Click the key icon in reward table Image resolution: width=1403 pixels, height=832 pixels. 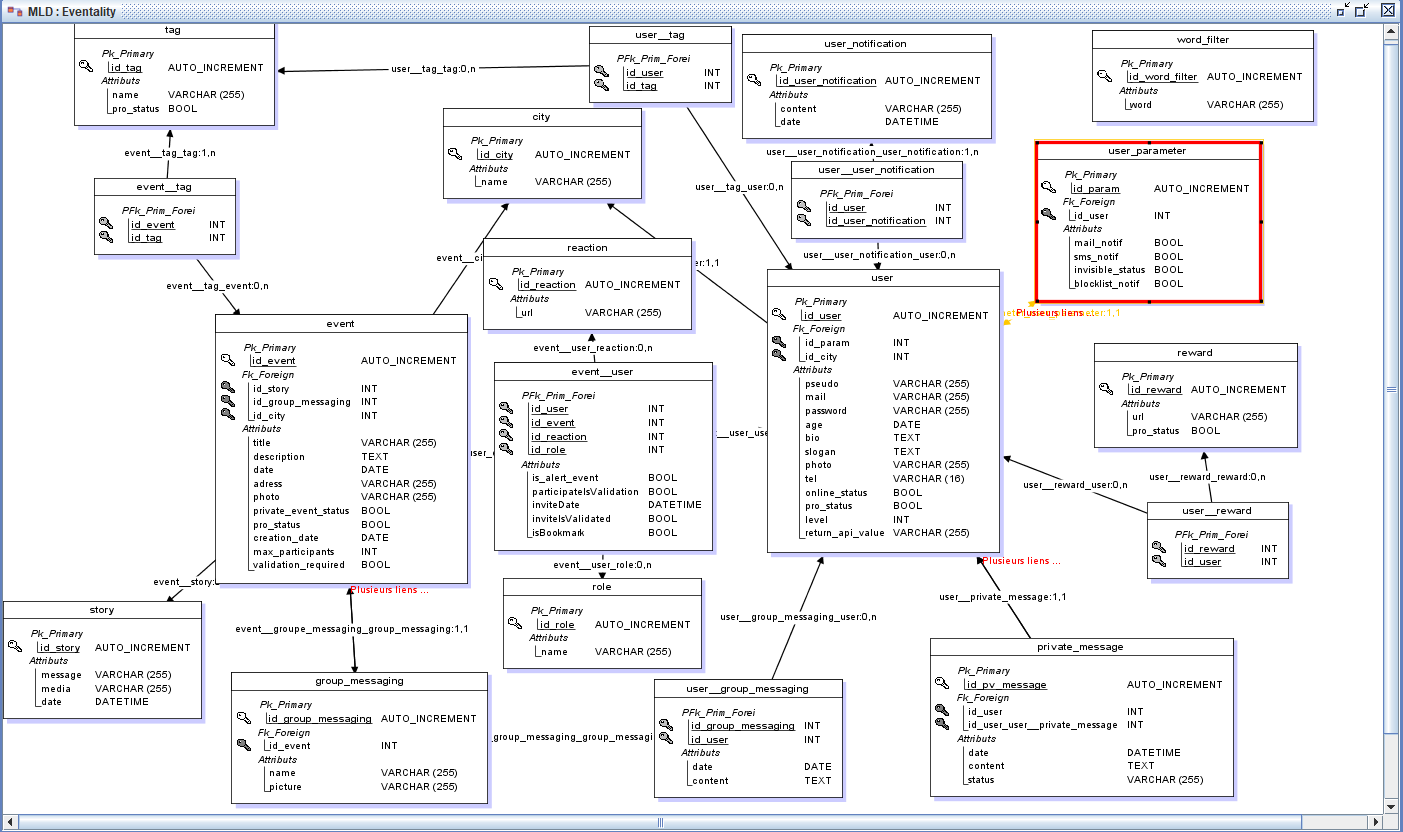coord(1106,389)
